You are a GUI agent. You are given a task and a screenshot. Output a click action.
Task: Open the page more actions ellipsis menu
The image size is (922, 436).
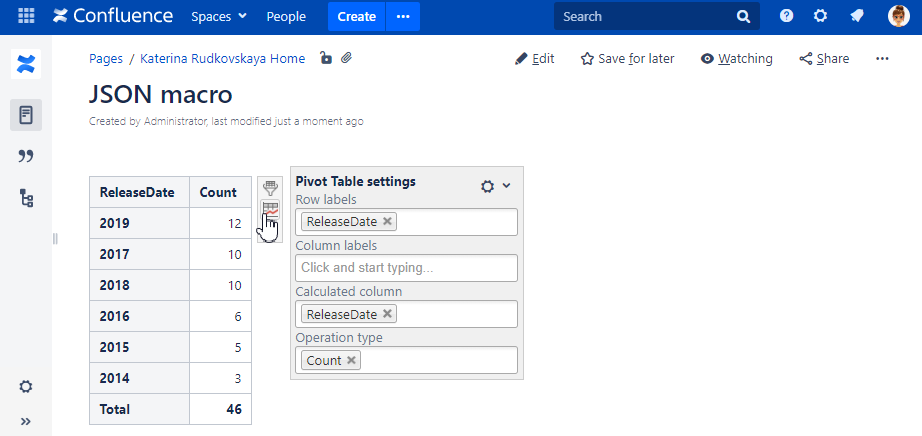click(882, 59)
